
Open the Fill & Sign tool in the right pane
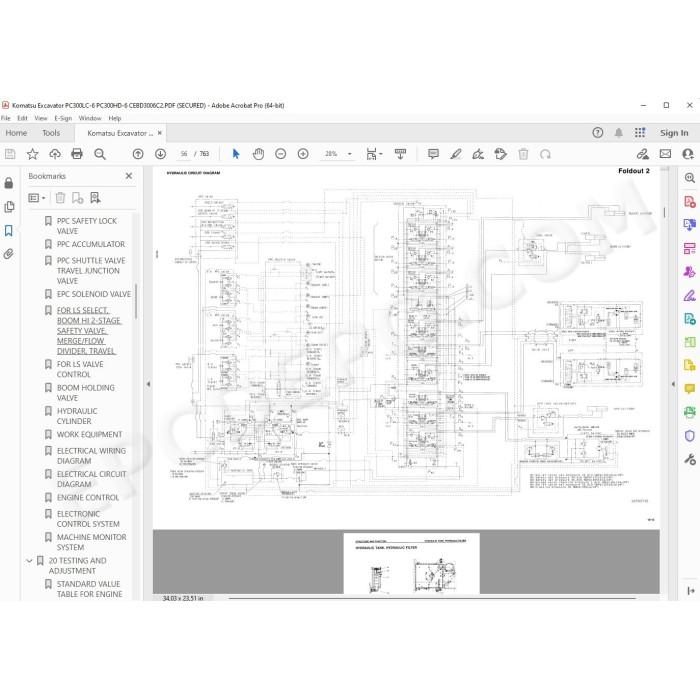point(690,296)
